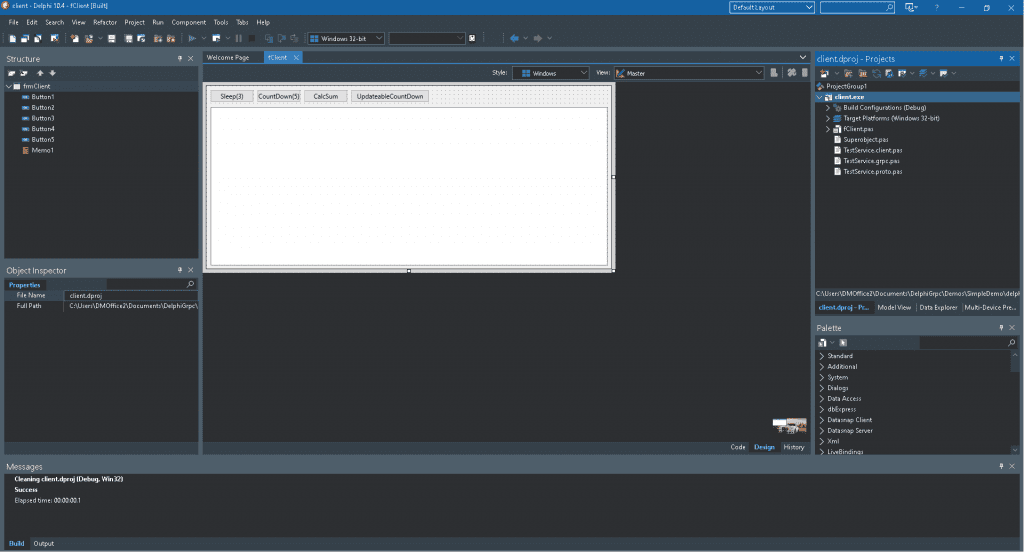Collapse the frmClient tree node
1024x558 pixels.
[8, 86]
